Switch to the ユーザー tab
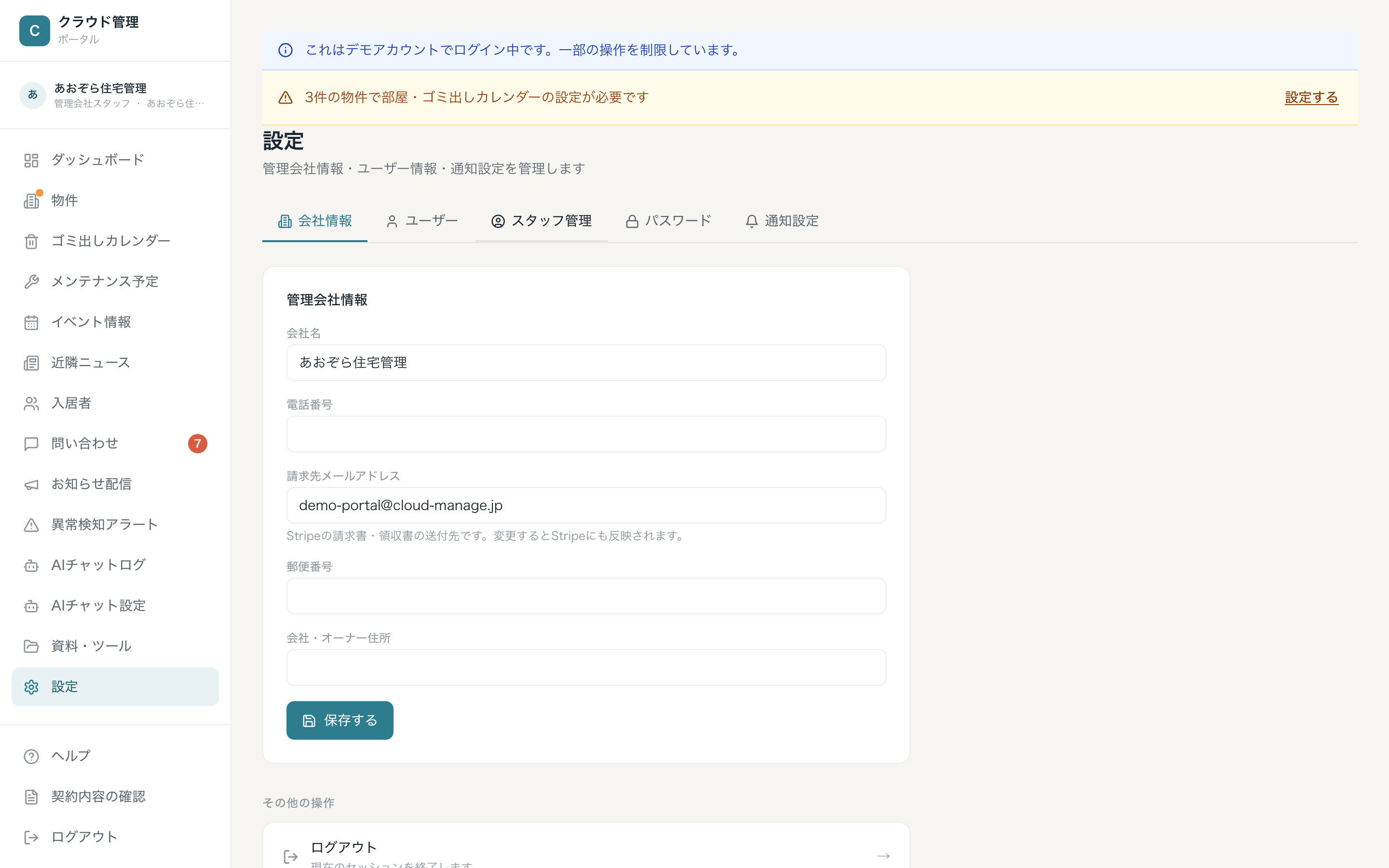This screenshot has height=868, width=1389. [422, 221]
